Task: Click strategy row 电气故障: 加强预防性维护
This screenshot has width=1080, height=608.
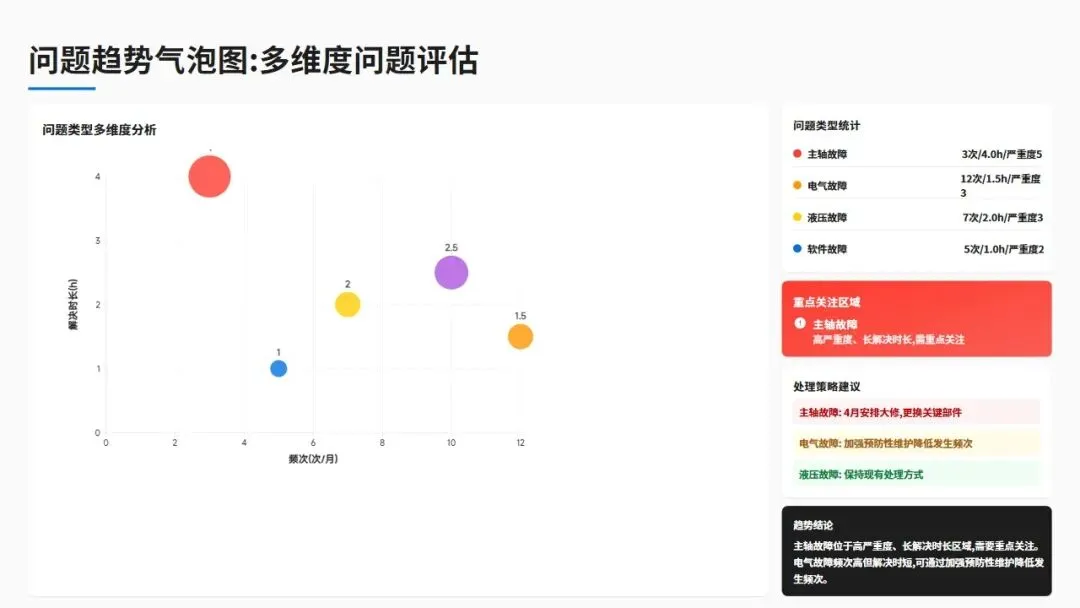Action: (916, 443)
